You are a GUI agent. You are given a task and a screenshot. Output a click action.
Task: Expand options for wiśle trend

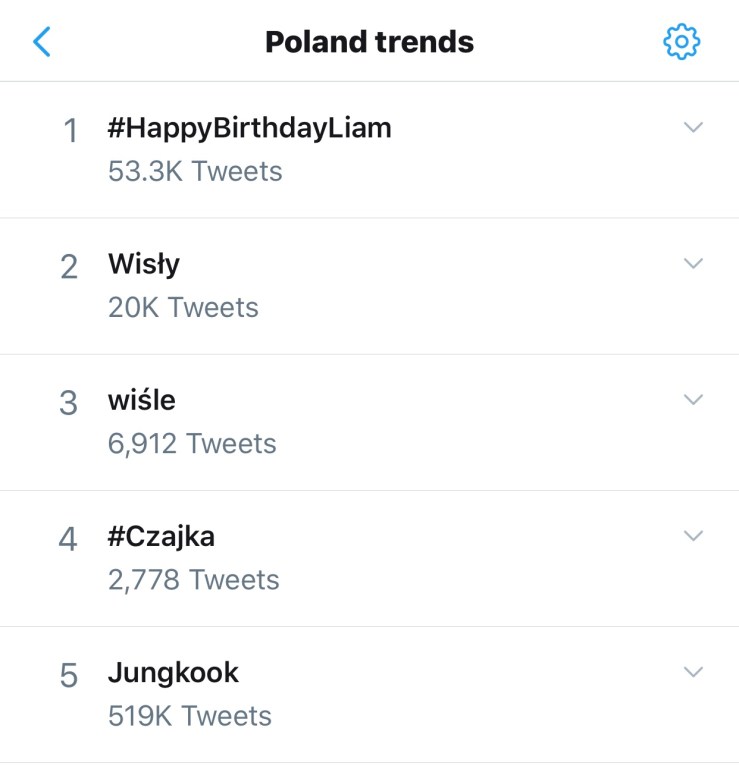coord(693,399)
